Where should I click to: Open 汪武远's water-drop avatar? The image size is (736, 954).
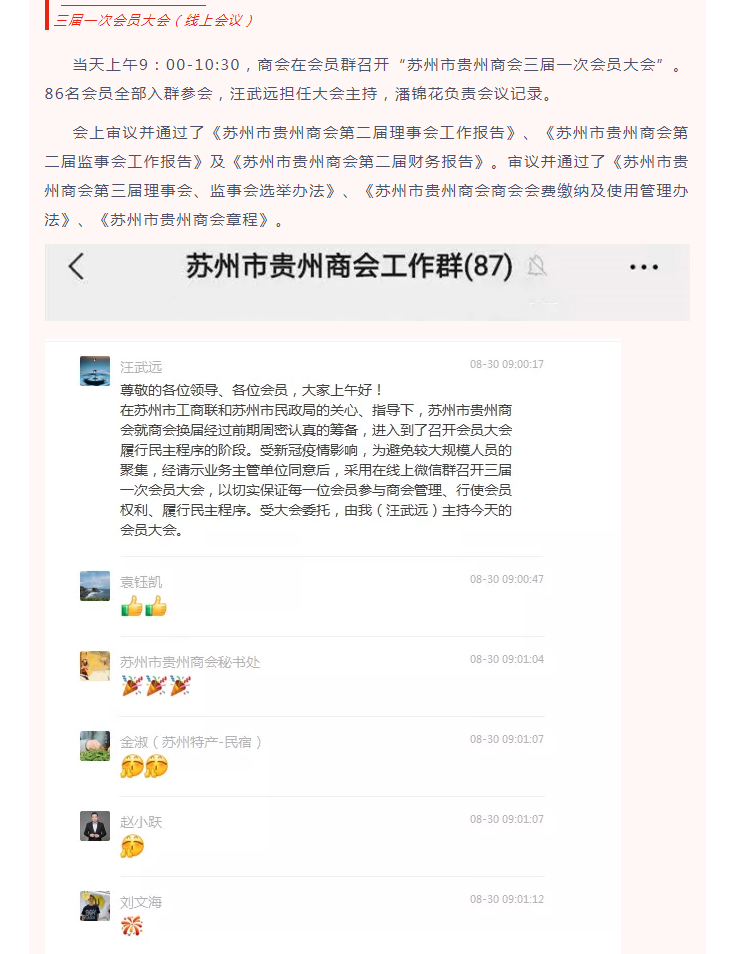[x=95, y=371]
